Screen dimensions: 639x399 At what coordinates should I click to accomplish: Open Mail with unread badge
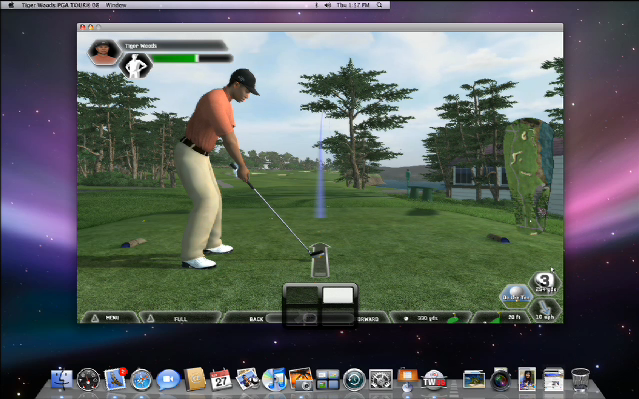(x=115, y=379)
